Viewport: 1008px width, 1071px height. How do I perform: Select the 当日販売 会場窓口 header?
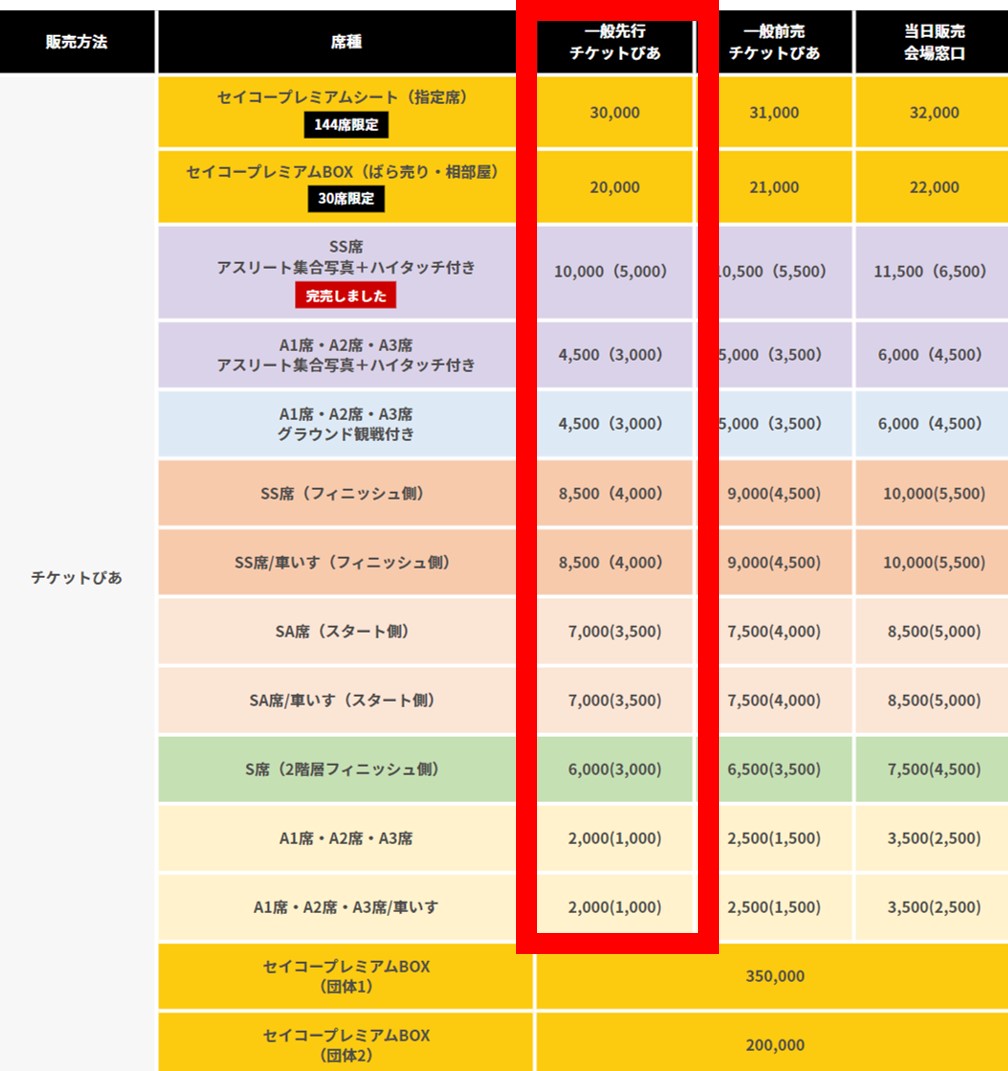coord(934,42)
